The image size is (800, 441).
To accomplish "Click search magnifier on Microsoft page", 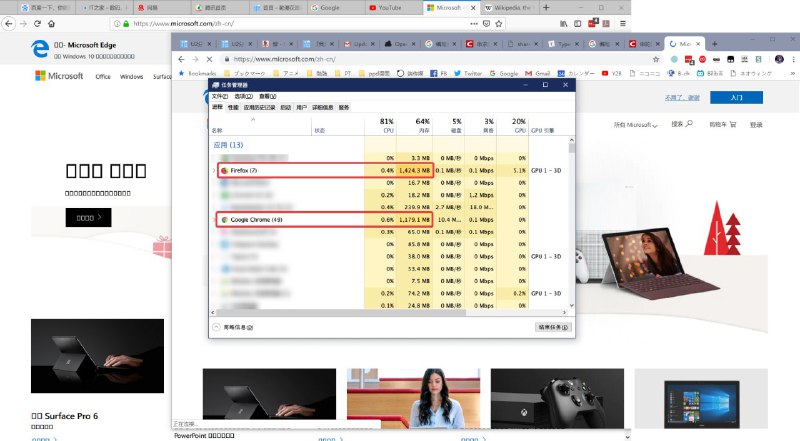I will [x=689, y=124].
